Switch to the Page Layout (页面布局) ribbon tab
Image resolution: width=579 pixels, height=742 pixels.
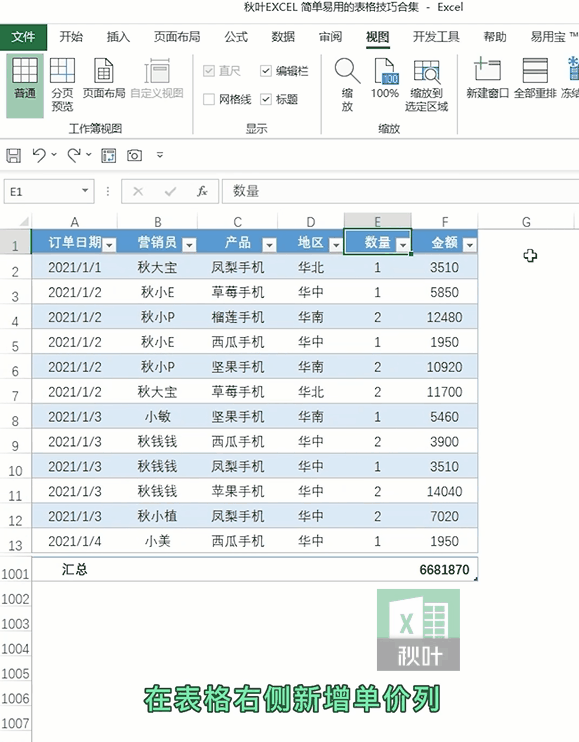click(177, 37)
